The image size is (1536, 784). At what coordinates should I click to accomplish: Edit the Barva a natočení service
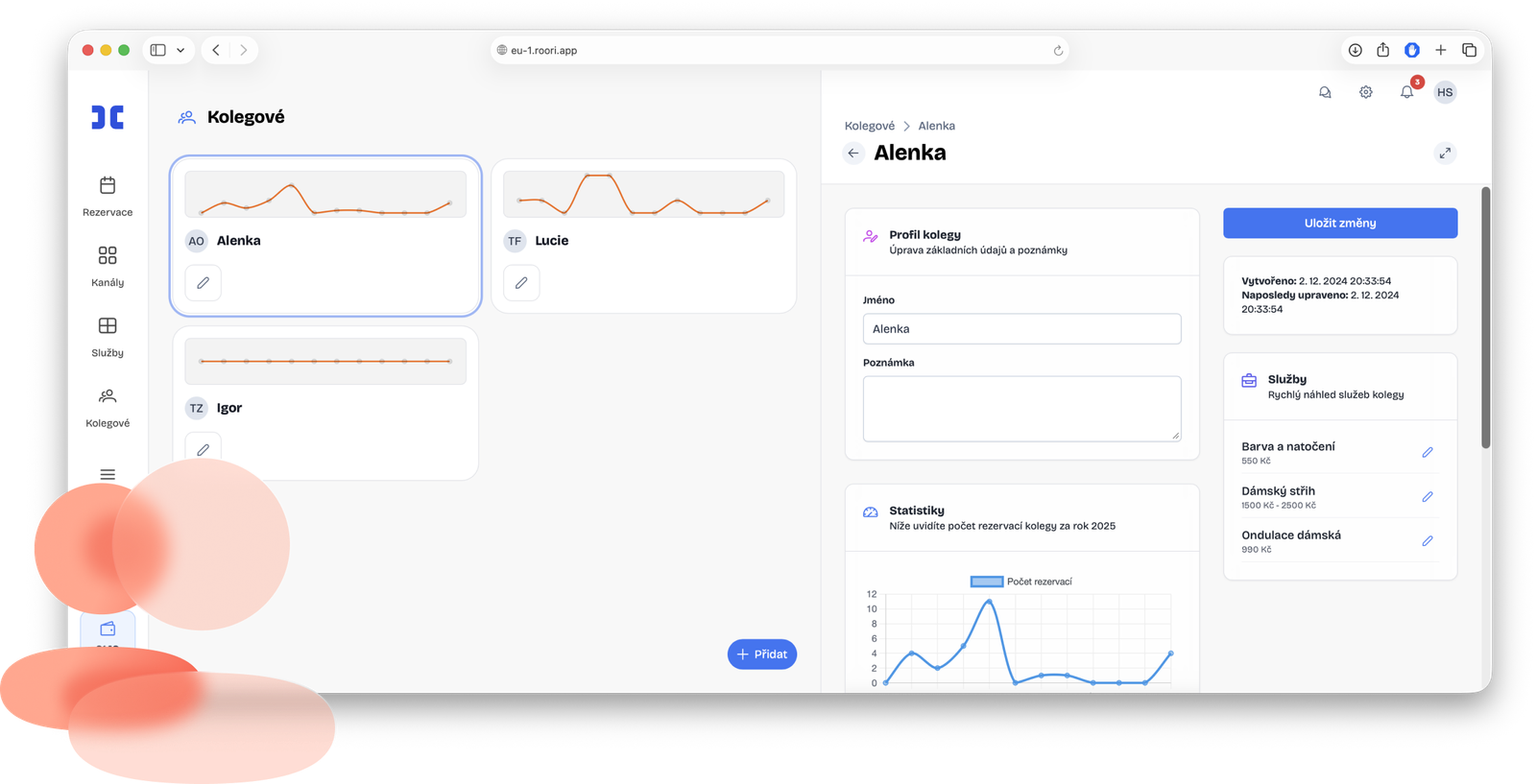click(1428, 452)
